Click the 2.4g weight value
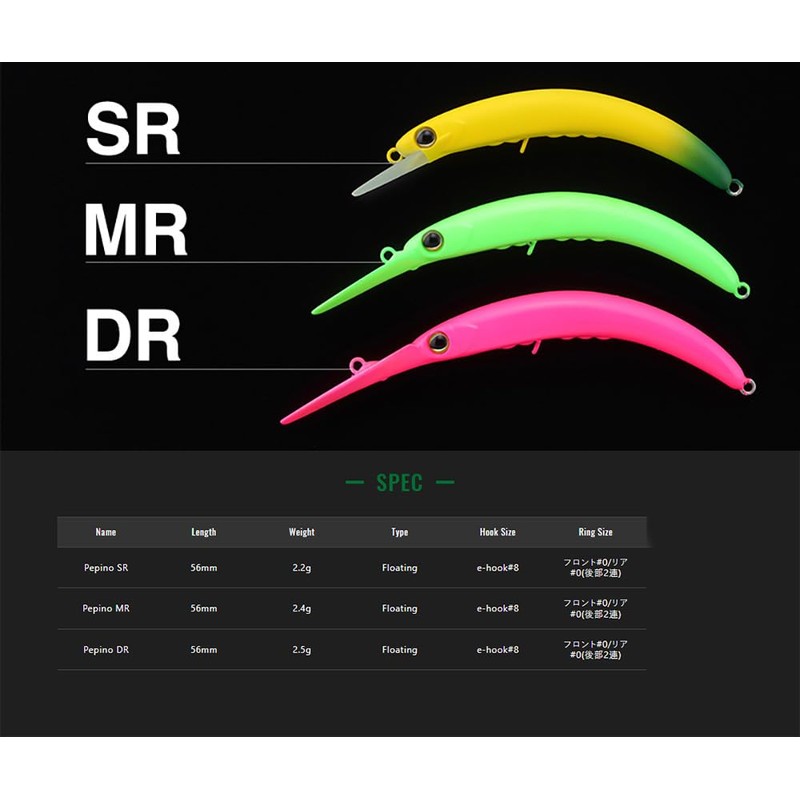This screenshot has width=800, height=800. [x=301, y=608]
